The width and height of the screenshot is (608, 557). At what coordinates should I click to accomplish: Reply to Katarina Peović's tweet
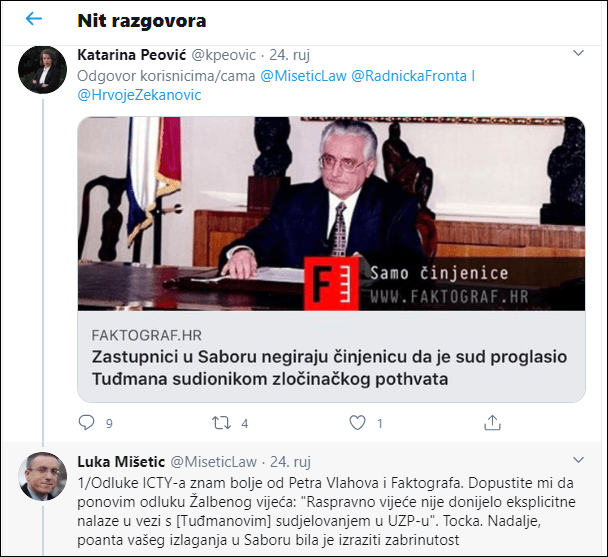pos(86,423)
